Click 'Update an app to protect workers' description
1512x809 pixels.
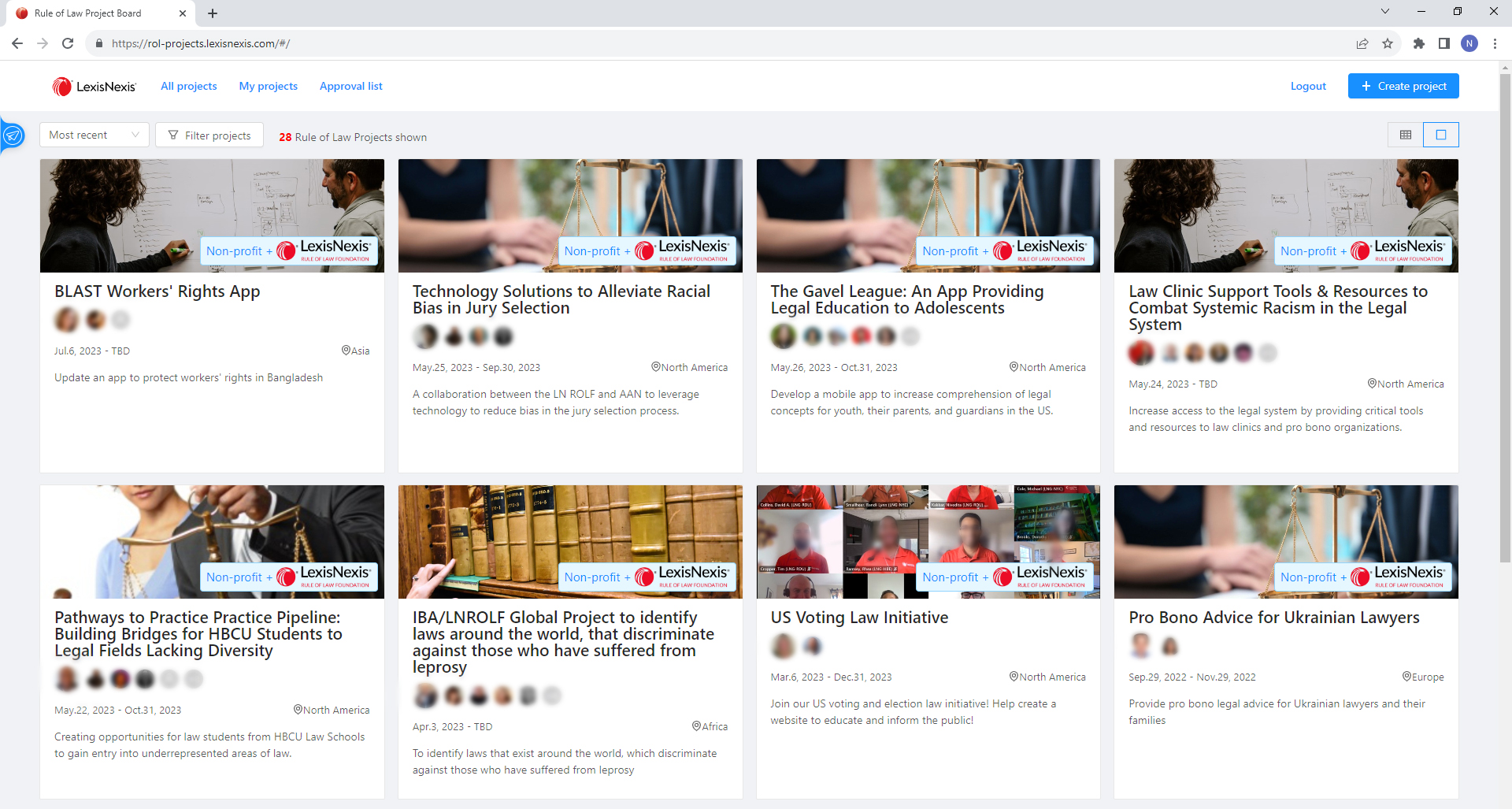click(188, 377)
